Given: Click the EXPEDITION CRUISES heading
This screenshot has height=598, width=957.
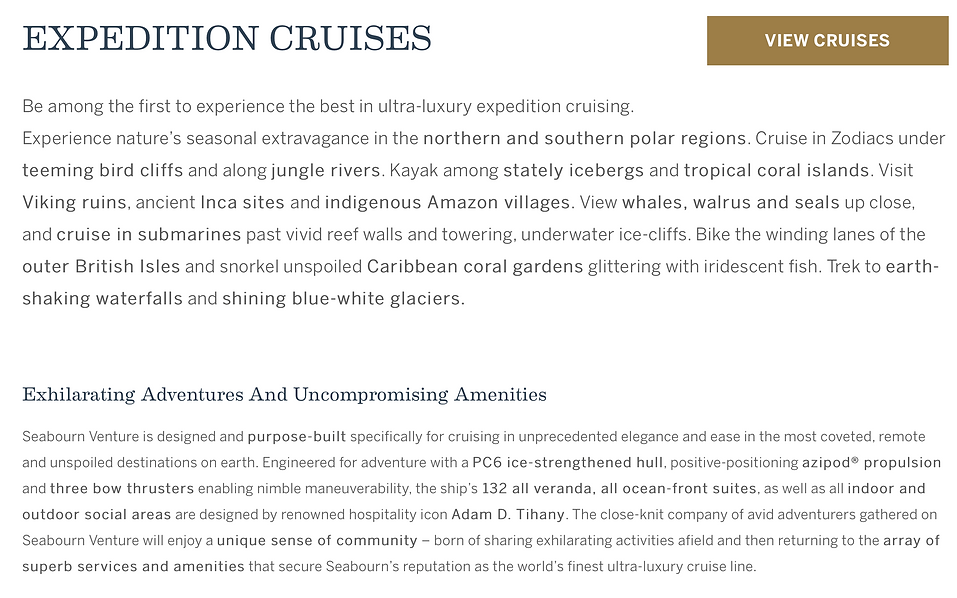Looking at the screenshot, I should [227, 39].
